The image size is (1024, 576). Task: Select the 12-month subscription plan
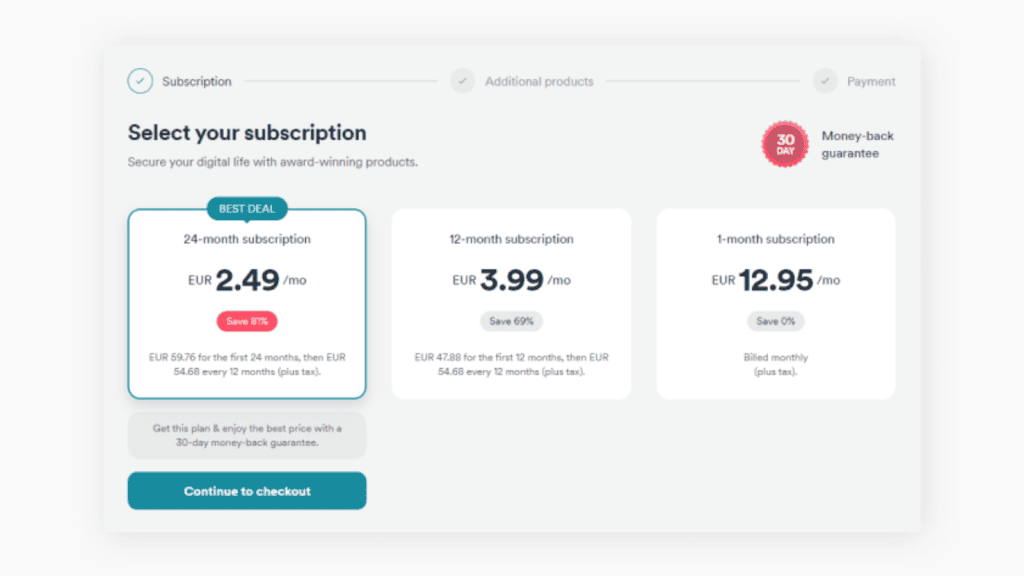point(511,302)
